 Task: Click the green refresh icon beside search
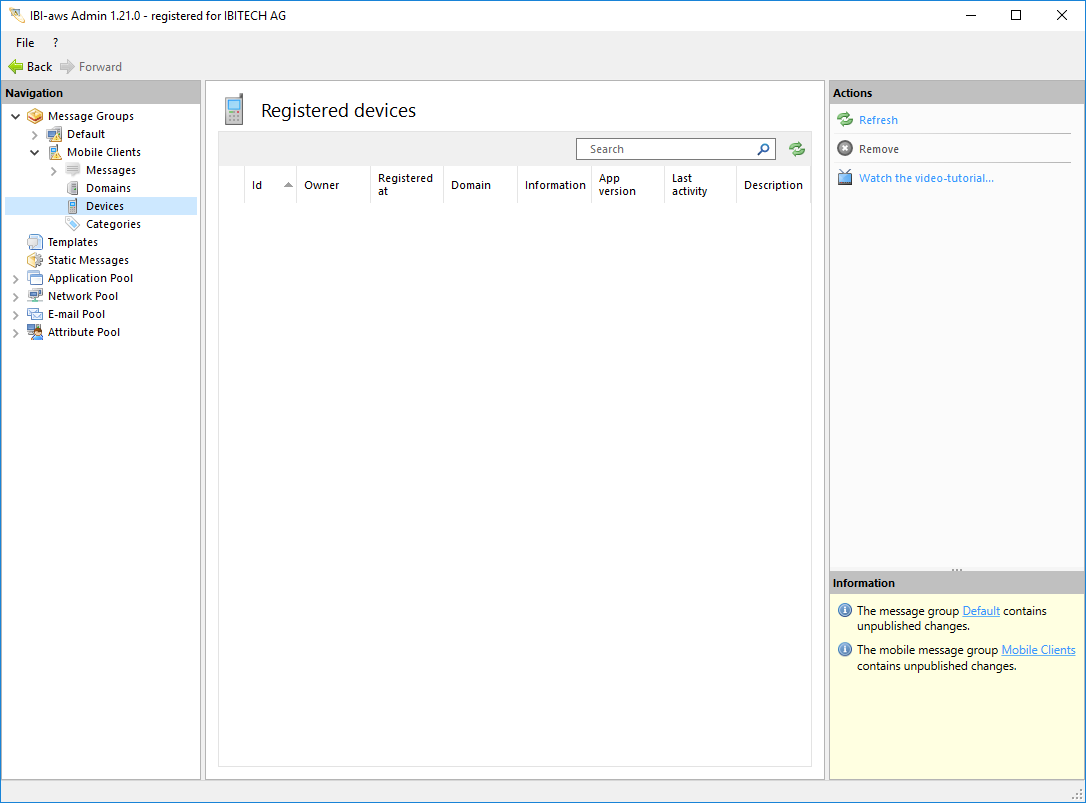pos(796,149)
